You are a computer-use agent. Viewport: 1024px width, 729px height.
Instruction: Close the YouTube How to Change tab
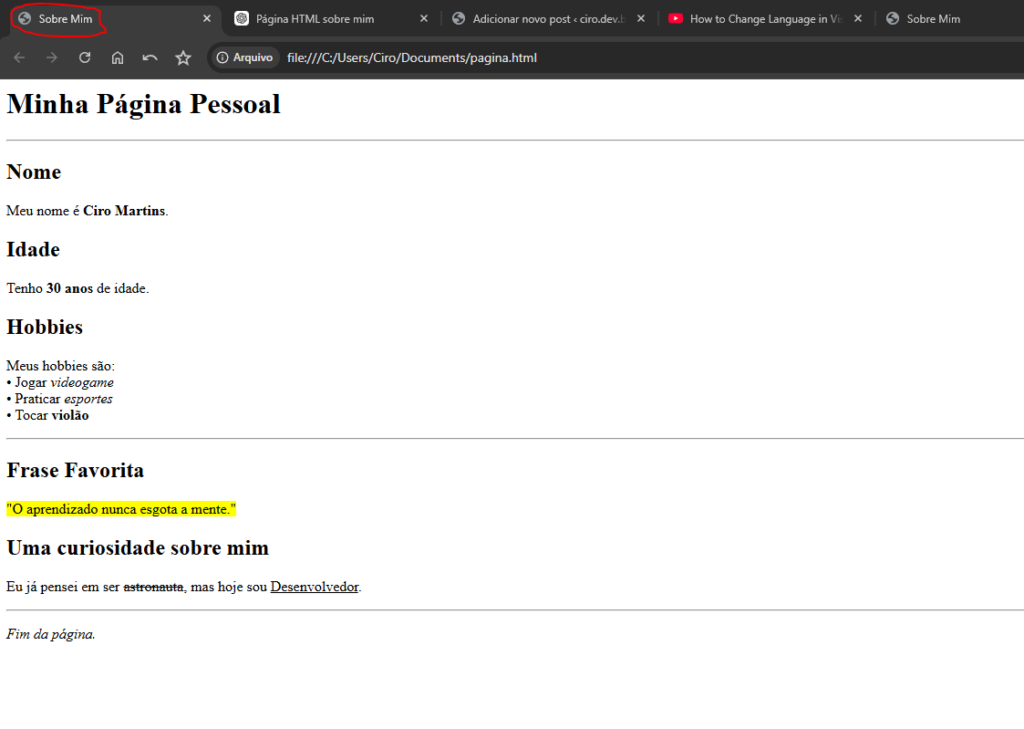[858, 19]
